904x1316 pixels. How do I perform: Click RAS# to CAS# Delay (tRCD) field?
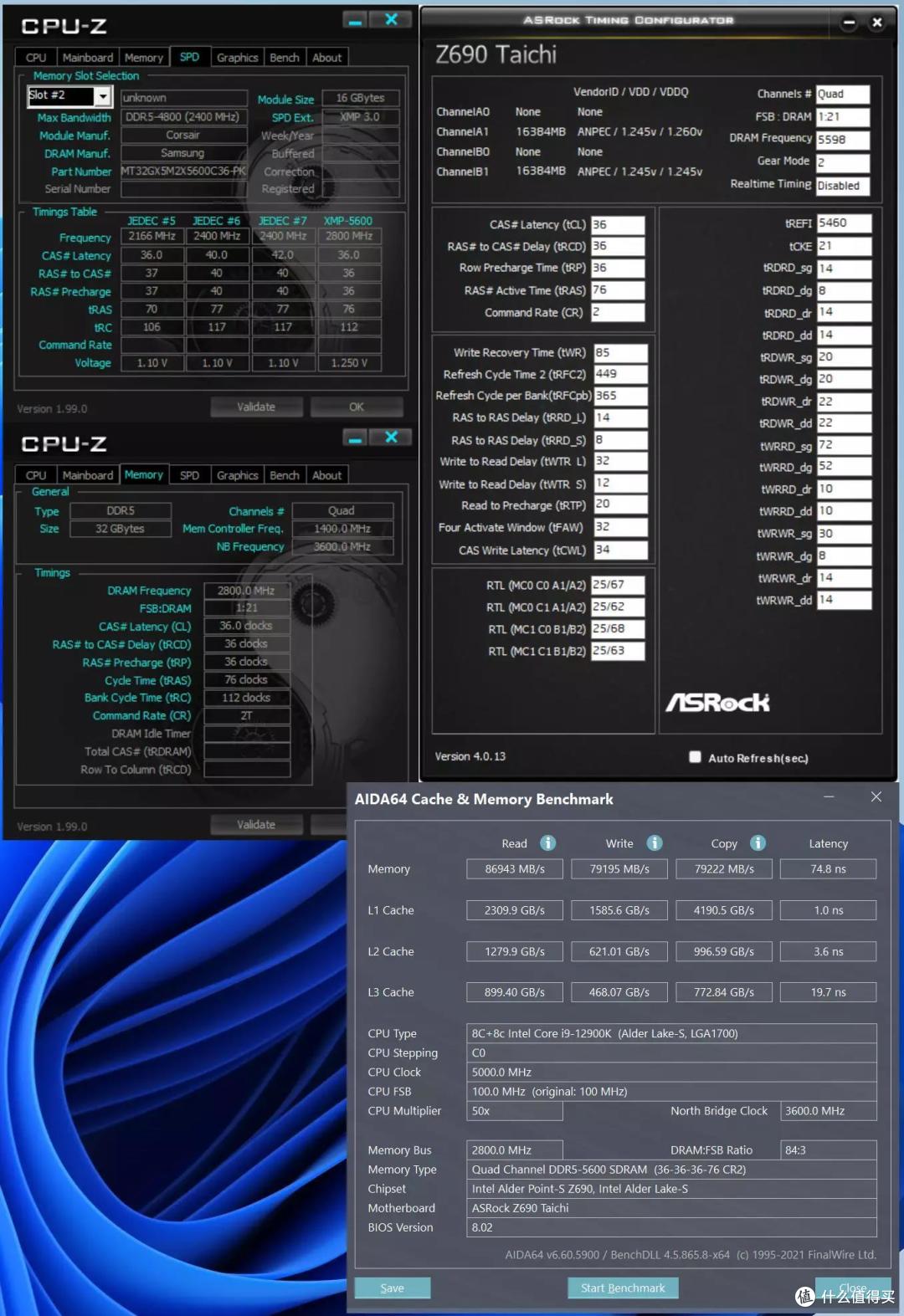[x=618, y=247]
